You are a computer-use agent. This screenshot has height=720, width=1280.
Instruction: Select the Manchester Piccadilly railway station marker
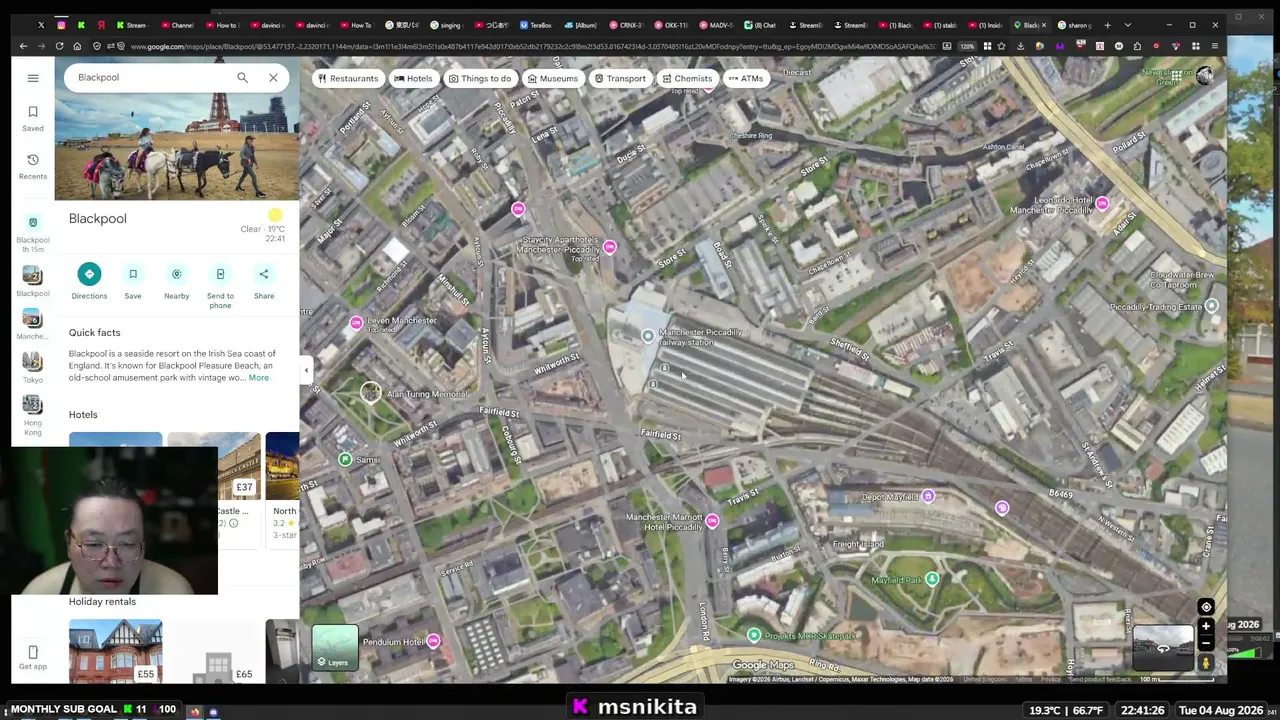coord(648,337)
